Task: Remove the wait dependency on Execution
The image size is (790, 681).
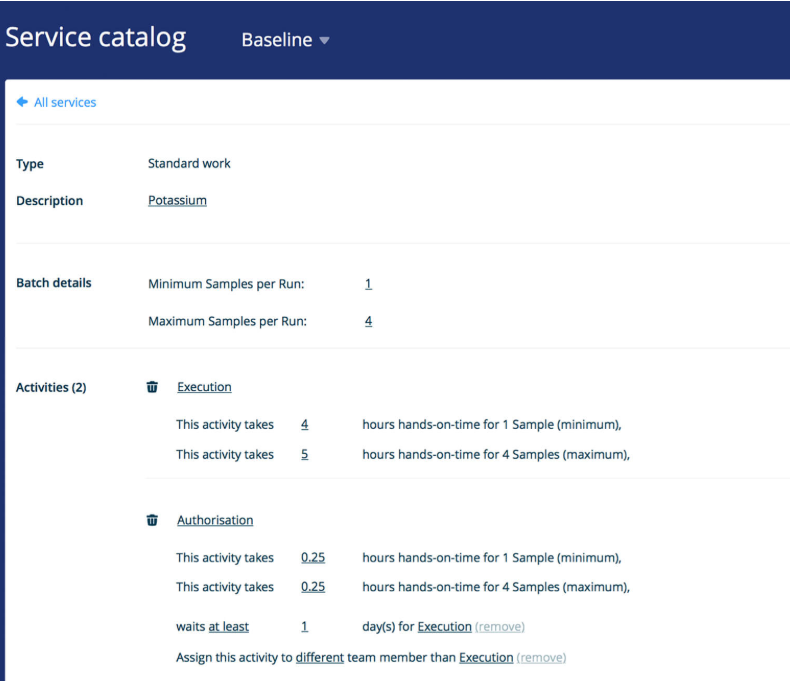Action: tap(500, 627)
